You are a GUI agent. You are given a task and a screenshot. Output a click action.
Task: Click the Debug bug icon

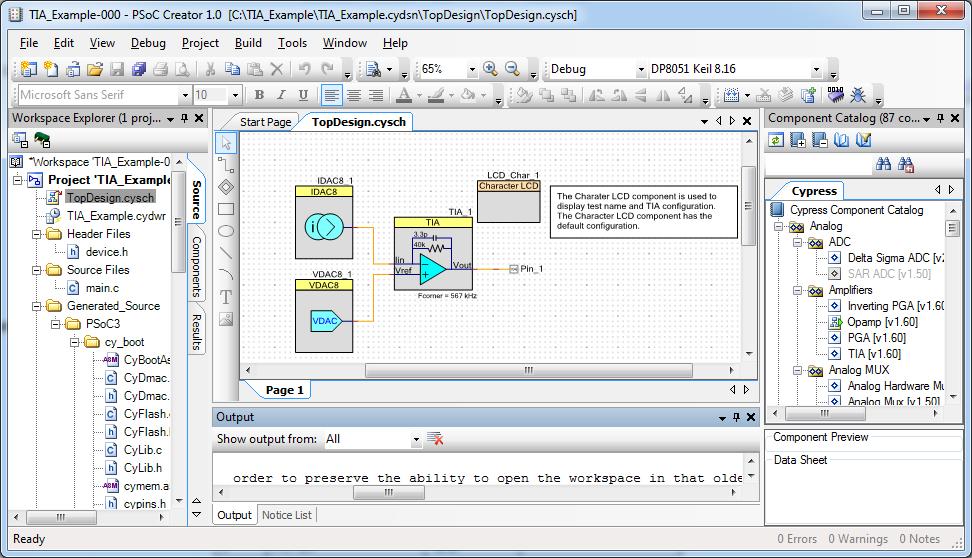point(858,95)
